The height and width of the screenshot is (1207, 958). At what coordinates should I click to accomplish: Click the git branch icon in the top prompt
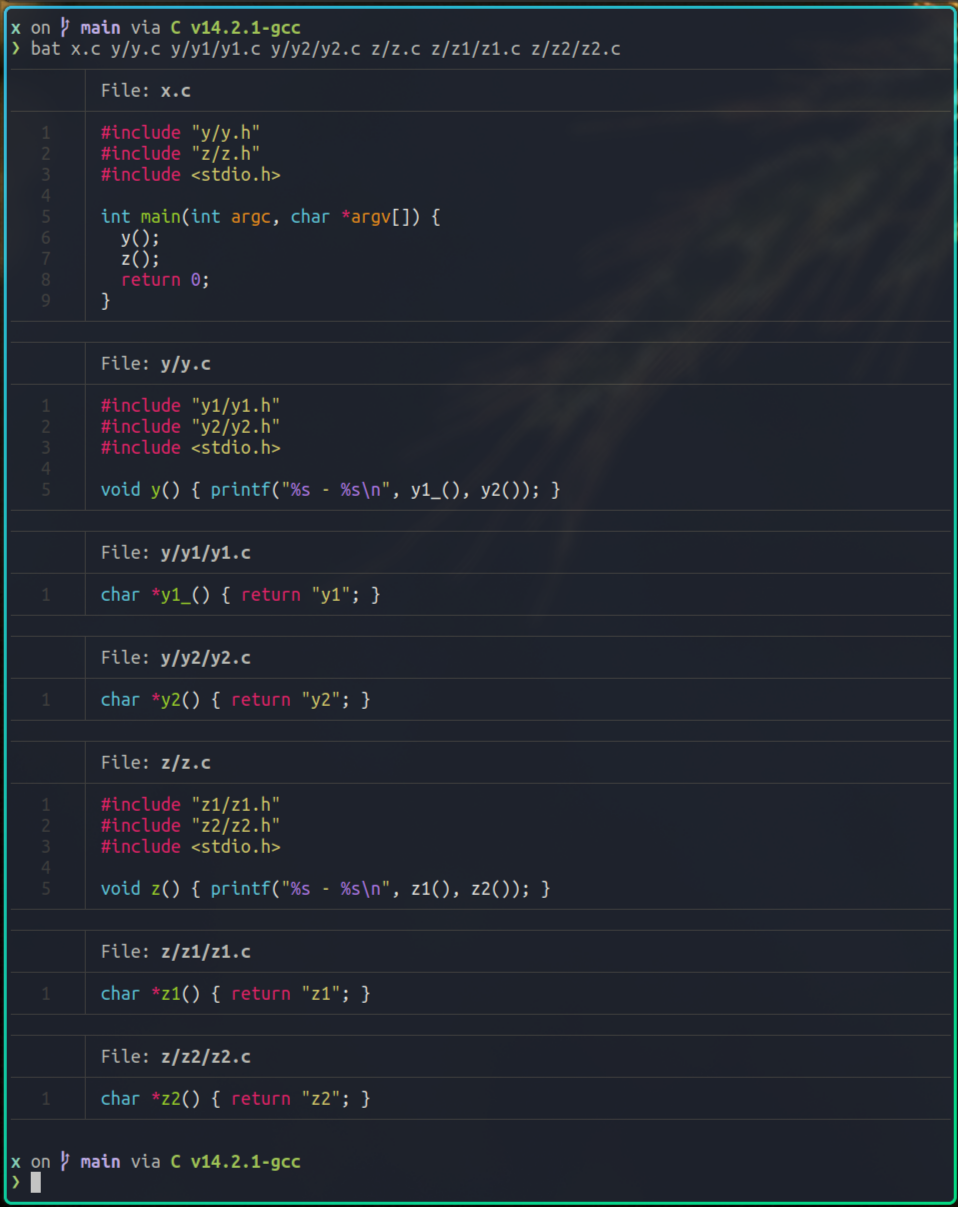click(x=65, y=28)
